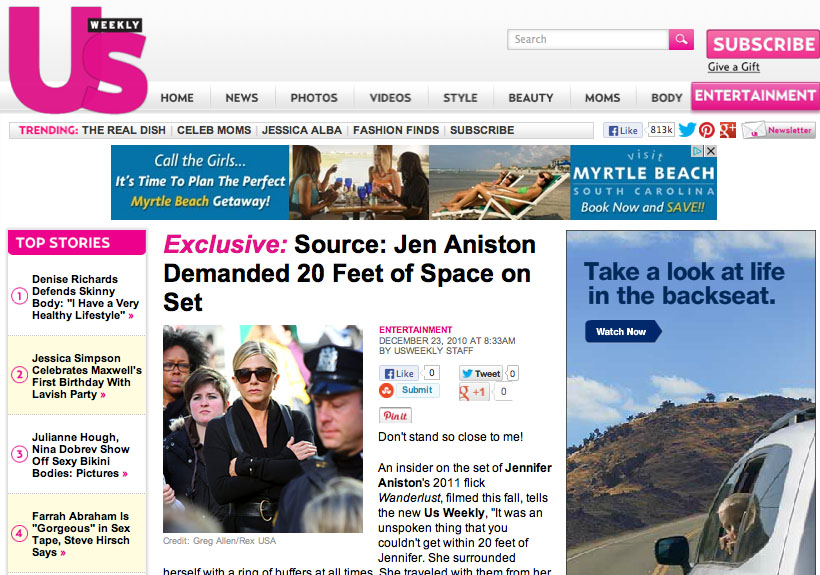
Task: Open Denise Richards skinny body story
Action: [85, 297]
